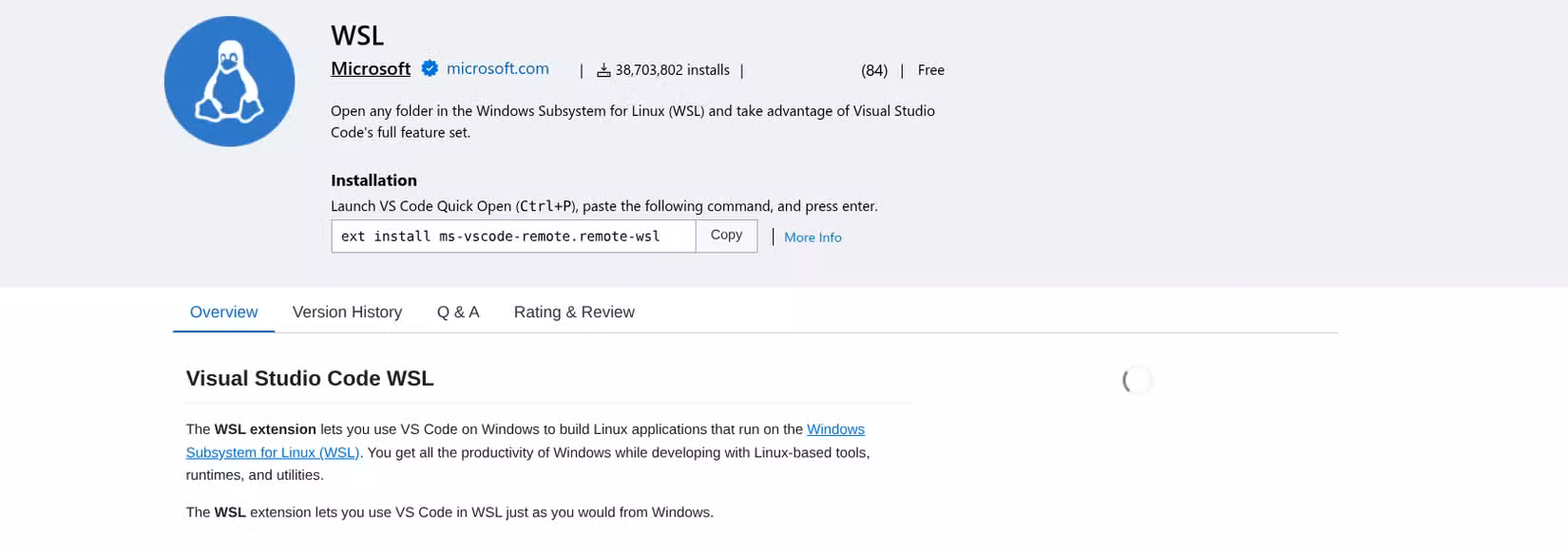
Task: Click the 38,703,802 installs text
Action: pyautogui.click(x=673, y=70)
